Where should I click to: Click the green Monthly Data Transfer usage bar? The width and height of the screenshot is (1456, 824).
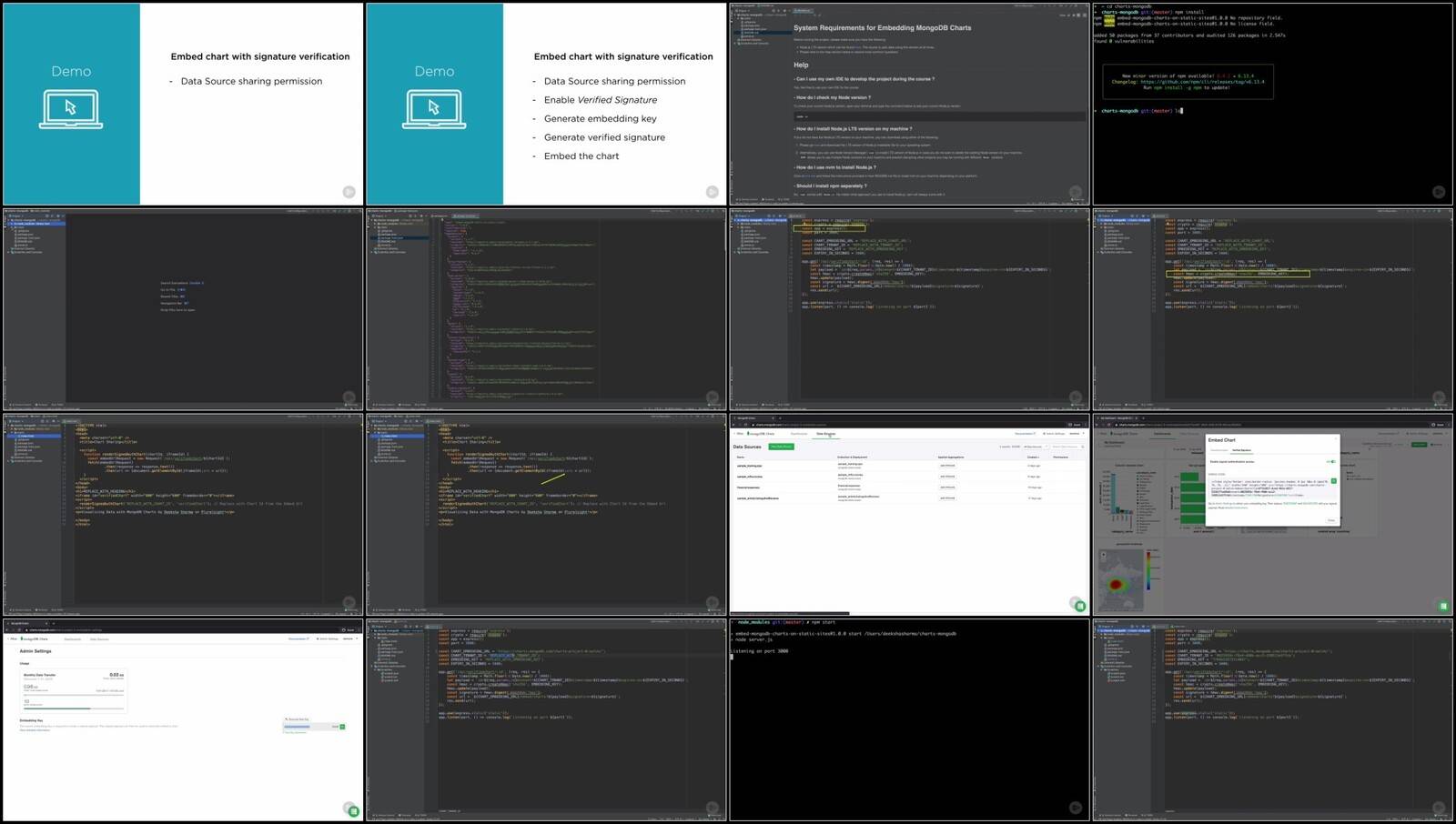coord(57,708)
